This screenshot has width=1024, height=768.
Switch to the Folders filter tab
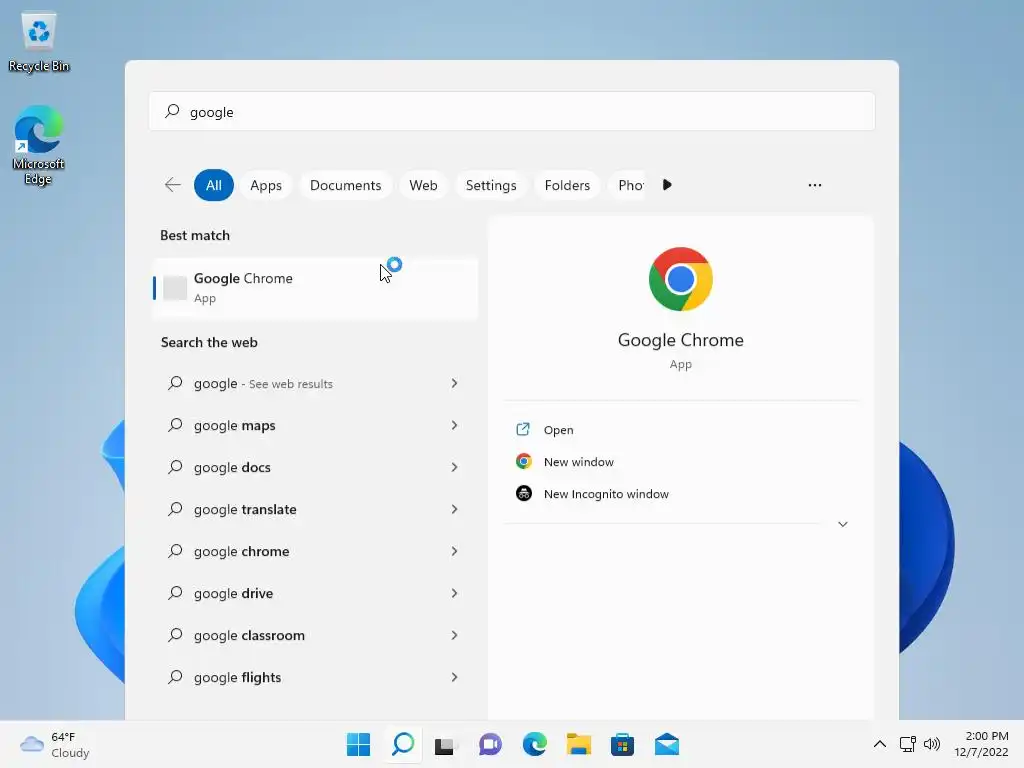[567, 185]
